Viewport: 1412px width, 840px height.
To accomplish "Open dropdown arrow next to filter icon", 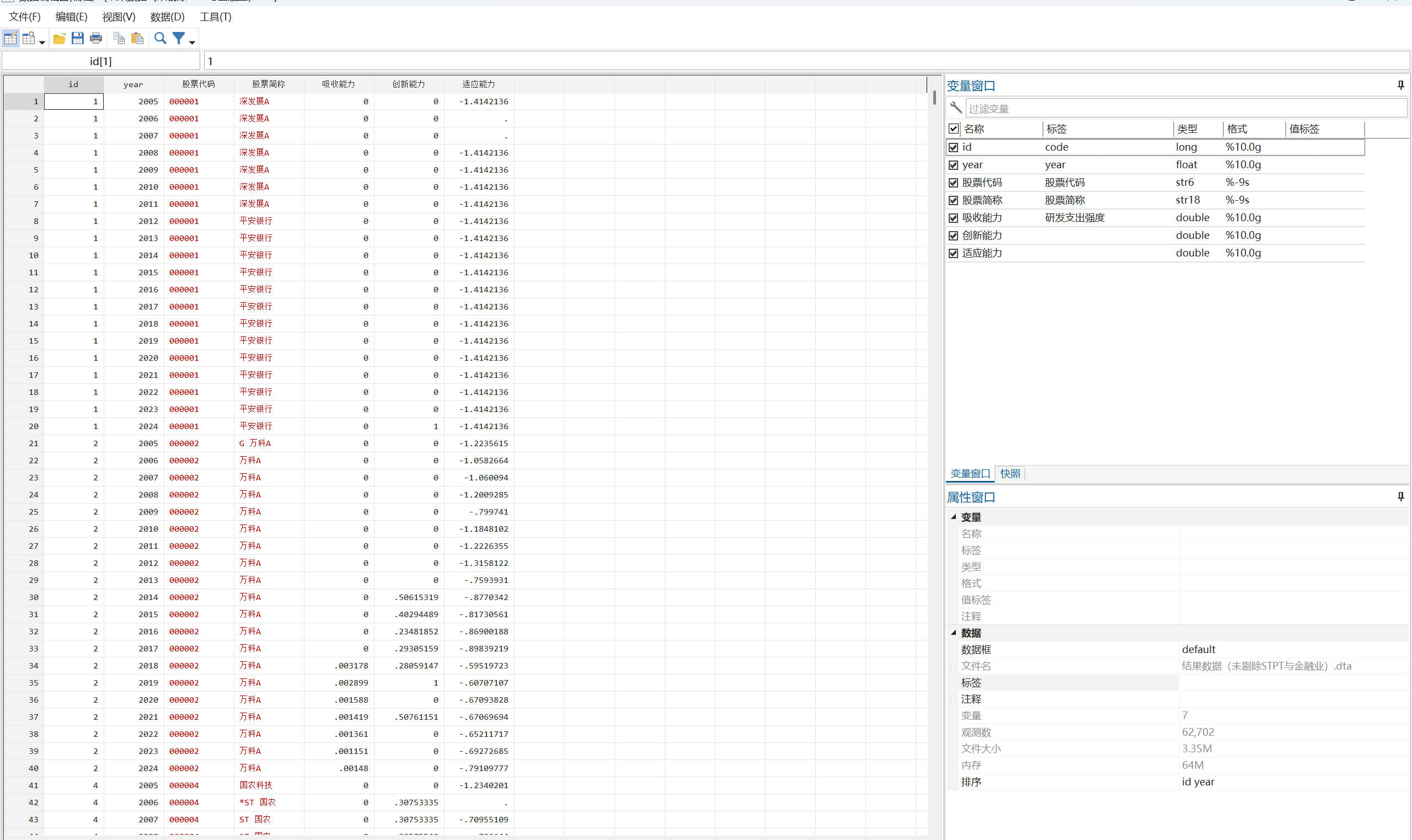I will click(x=192, y=42).
